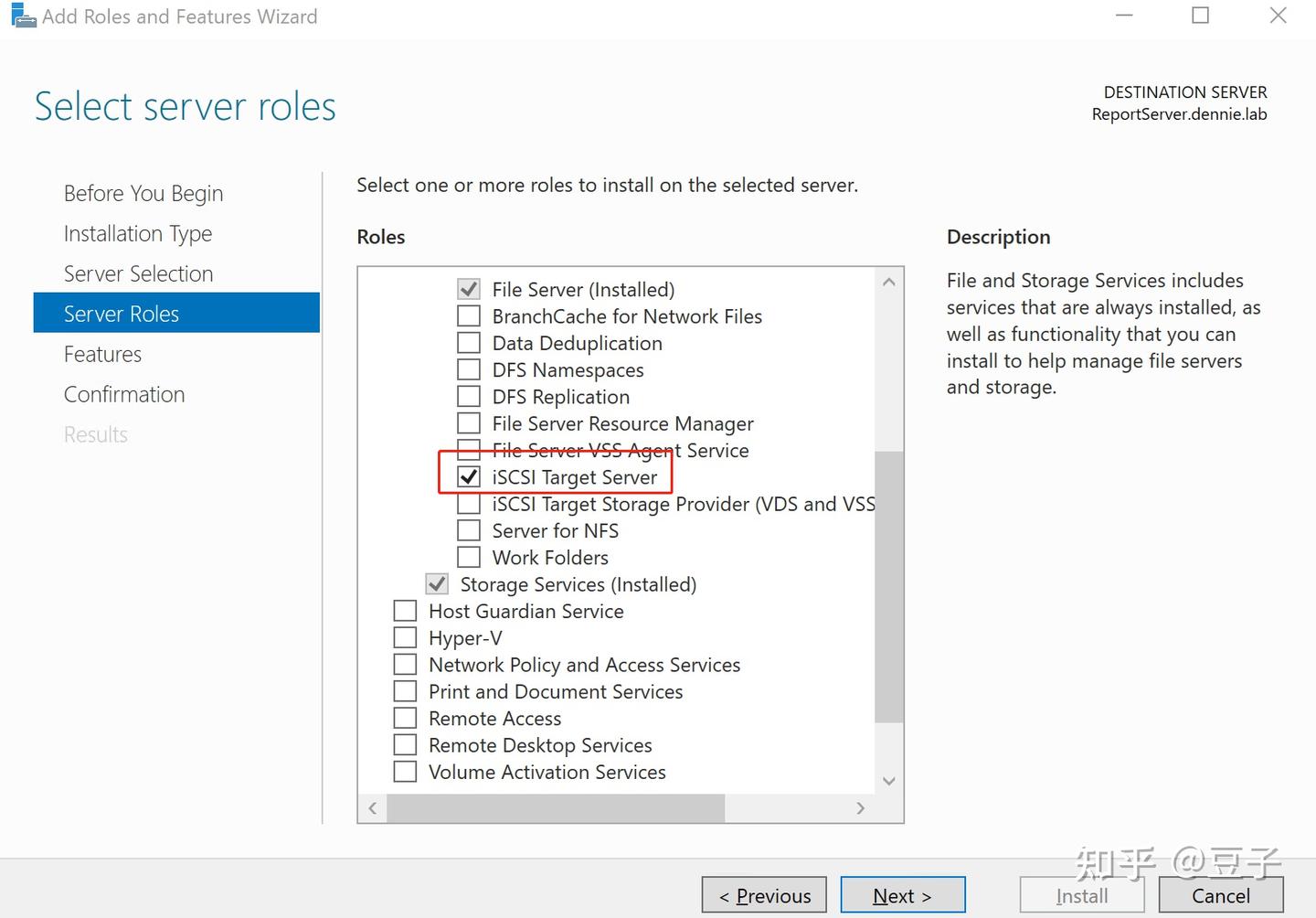Click the wizard icon in title bar

[24, 15]
